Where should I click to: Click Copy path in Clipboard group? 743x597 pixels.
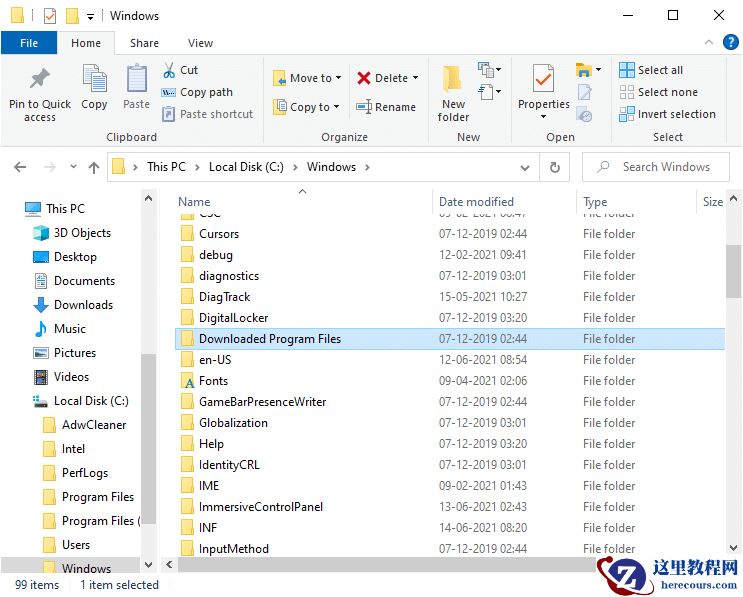pos(197,92)
